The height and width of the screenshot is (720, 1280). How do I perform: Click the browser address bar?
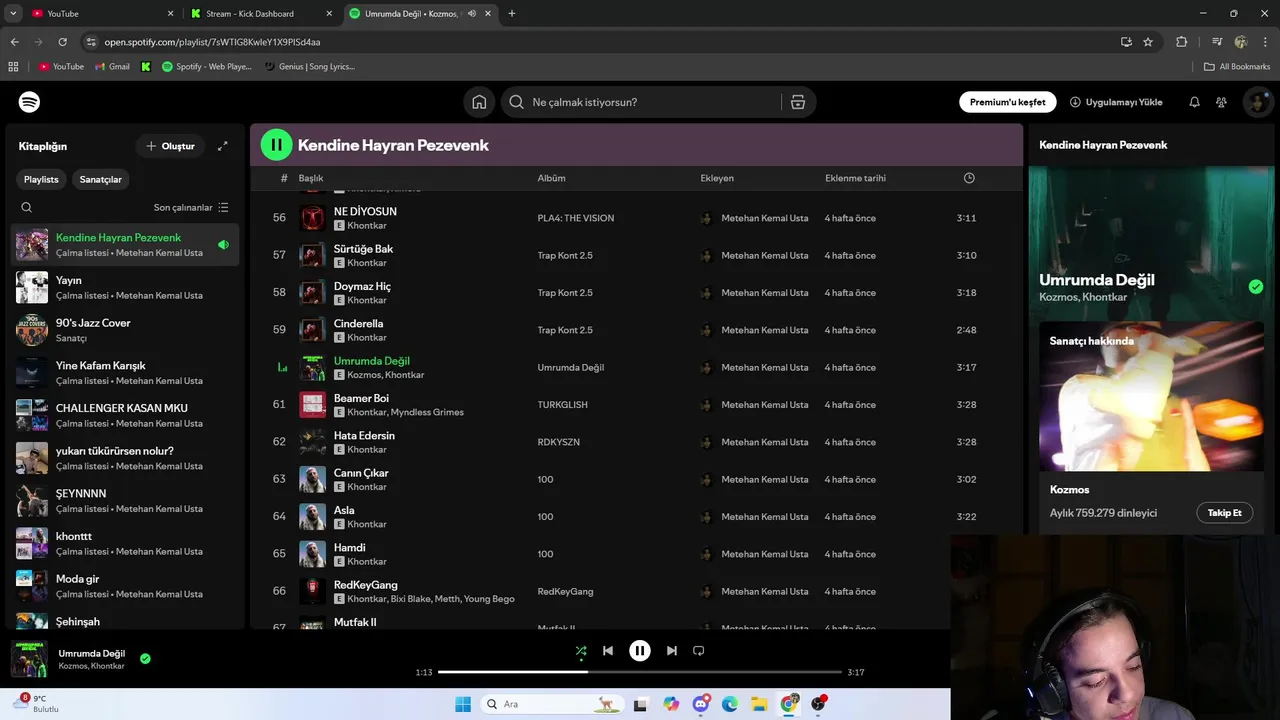tap(600, 42)
